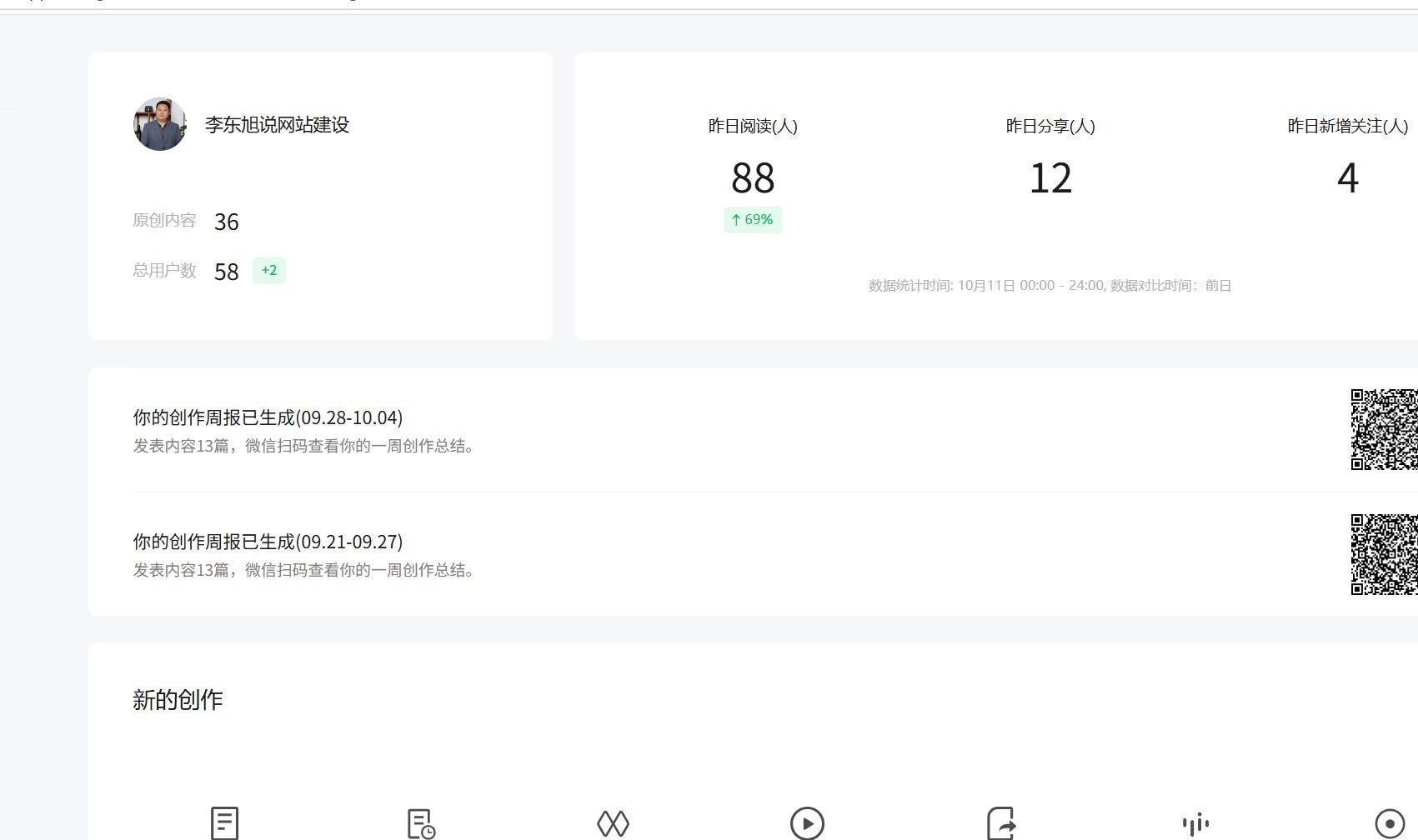Click original content count 36
The width and height of the screenshot is (1418, 840).
(x=227, y=222)
